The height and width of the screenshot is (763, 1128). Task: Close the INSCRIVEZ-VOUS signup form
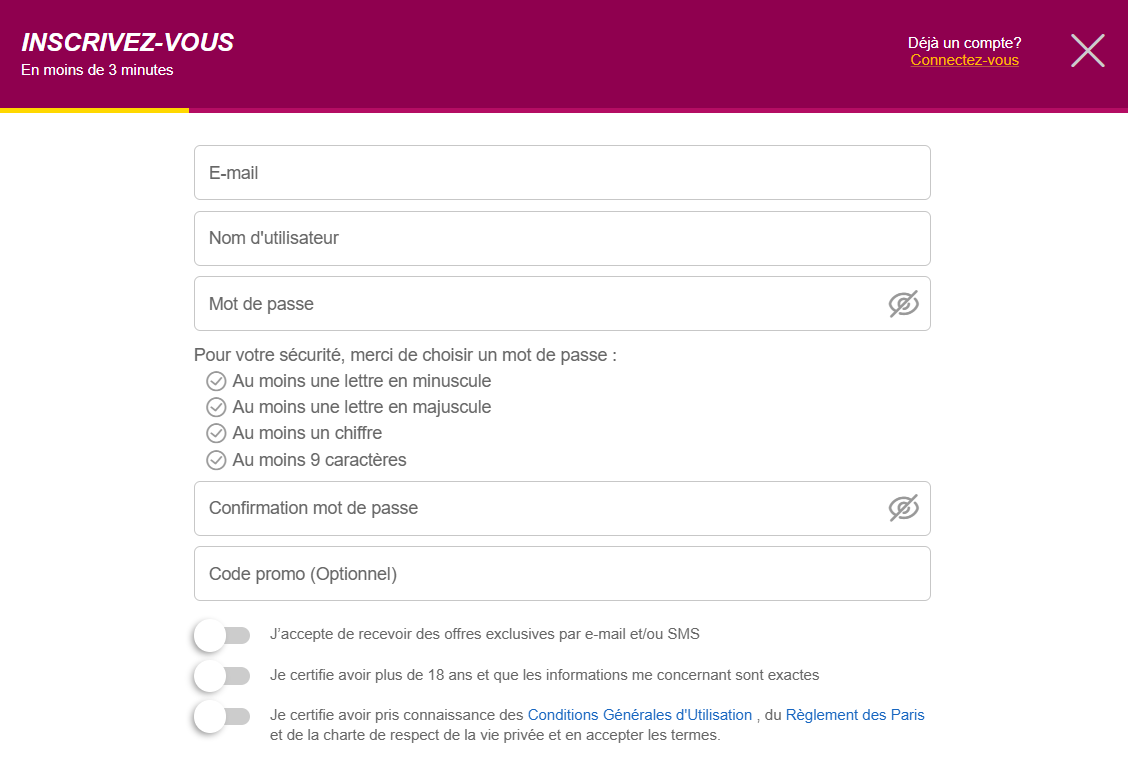pos(1087,50)
